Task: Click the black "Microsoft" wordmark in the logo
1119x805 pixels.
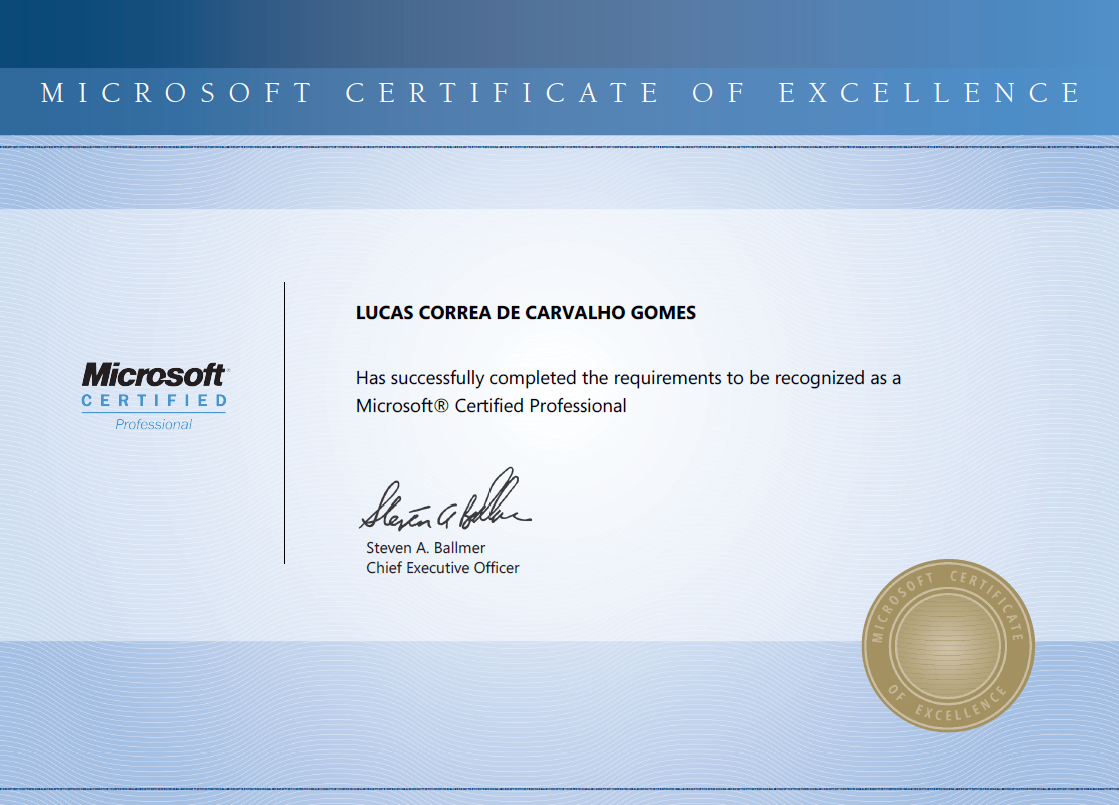Action: [155, 375]
